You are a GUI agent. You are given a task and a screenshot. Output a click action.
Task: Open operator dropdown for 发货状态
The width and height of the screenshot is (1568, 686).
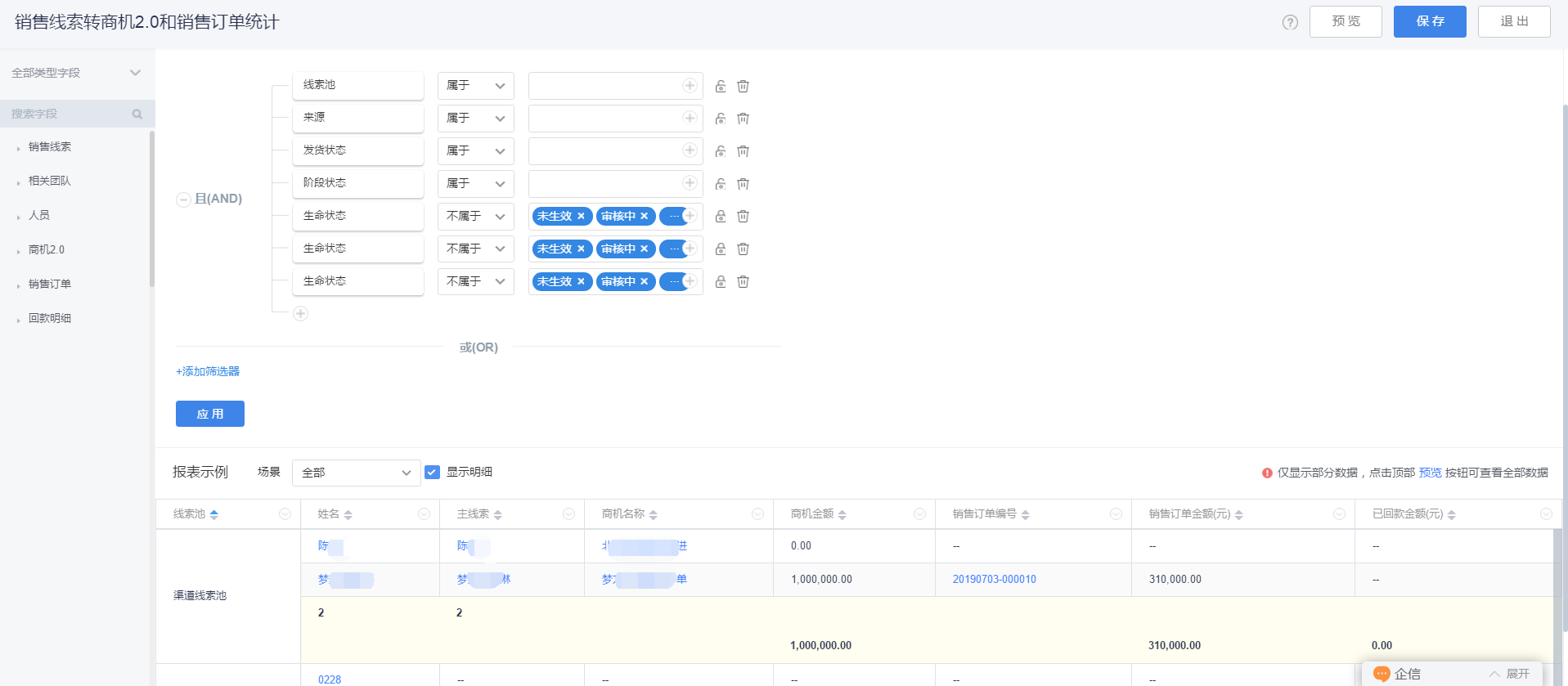[x=476, y=151]
